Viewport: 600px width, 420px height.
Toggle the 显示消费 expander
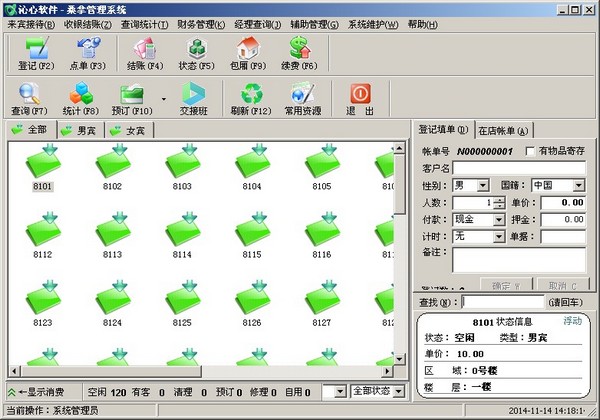[36, 392]
